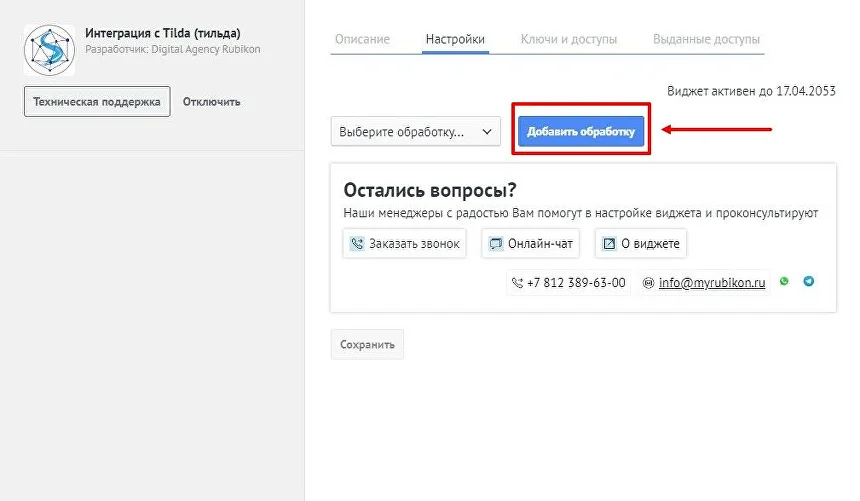The height and width of the screenshot is (501, 860).
Task: Open Техническая поддержка
Action: 97,102
